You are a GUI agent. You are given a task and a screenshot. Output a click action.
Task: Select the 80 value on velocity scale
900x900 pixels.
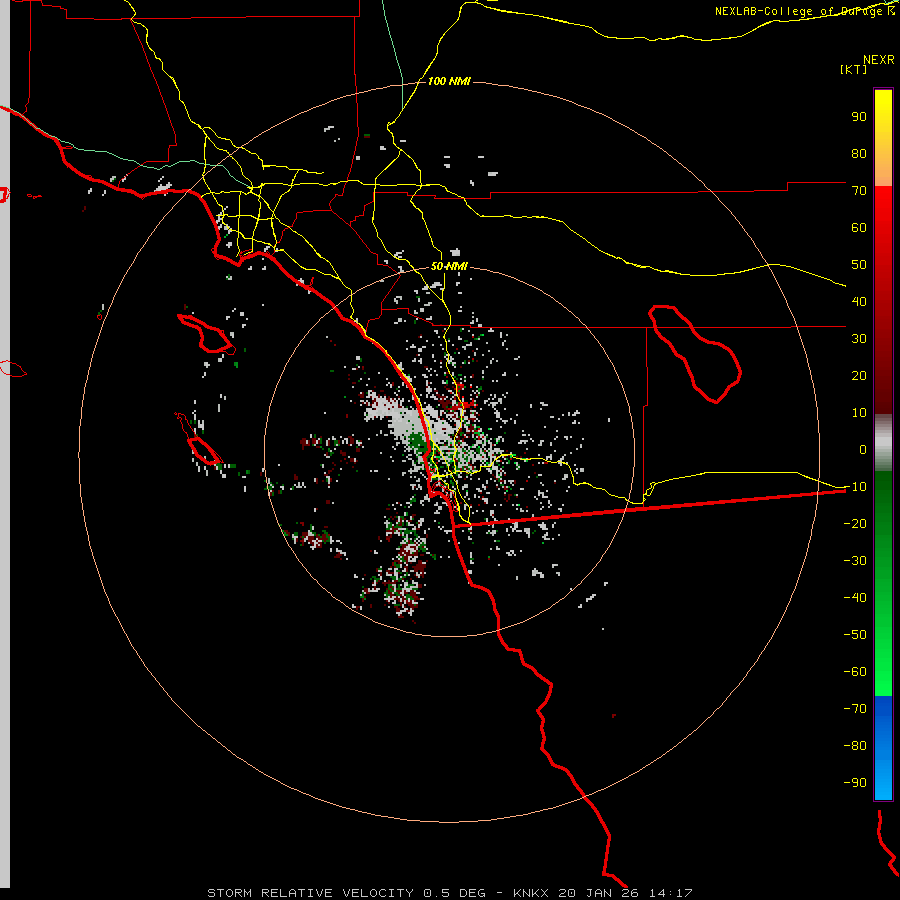[859, 154]
